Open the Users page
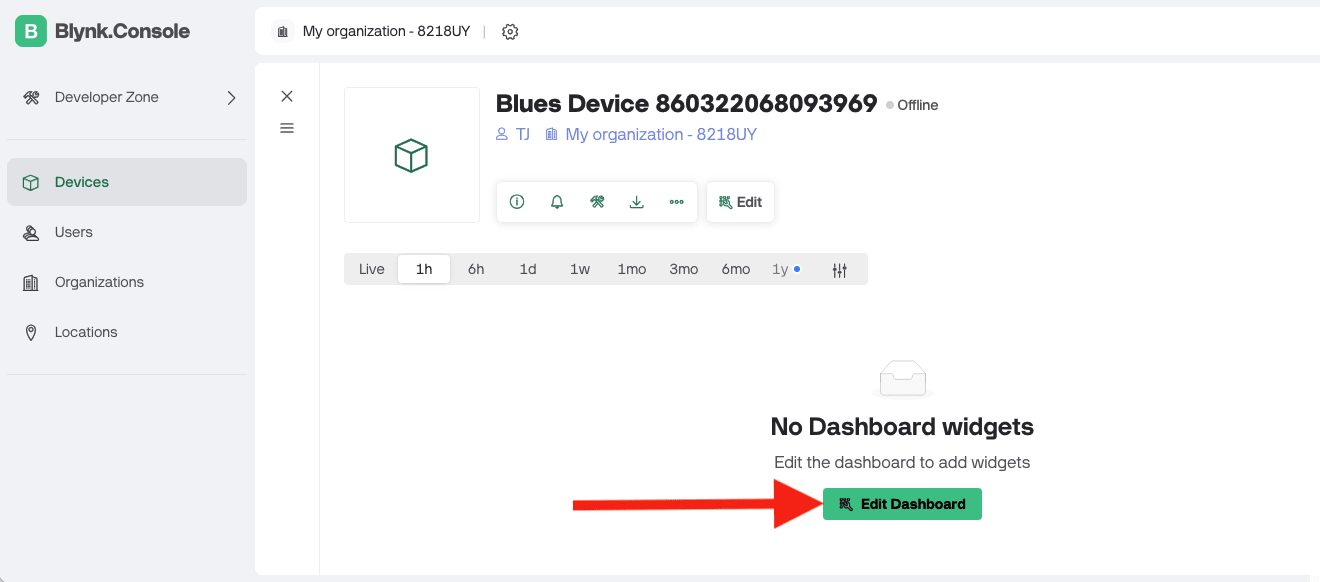Viewport: 1320px width, 582px height. [x=127, y=232]
